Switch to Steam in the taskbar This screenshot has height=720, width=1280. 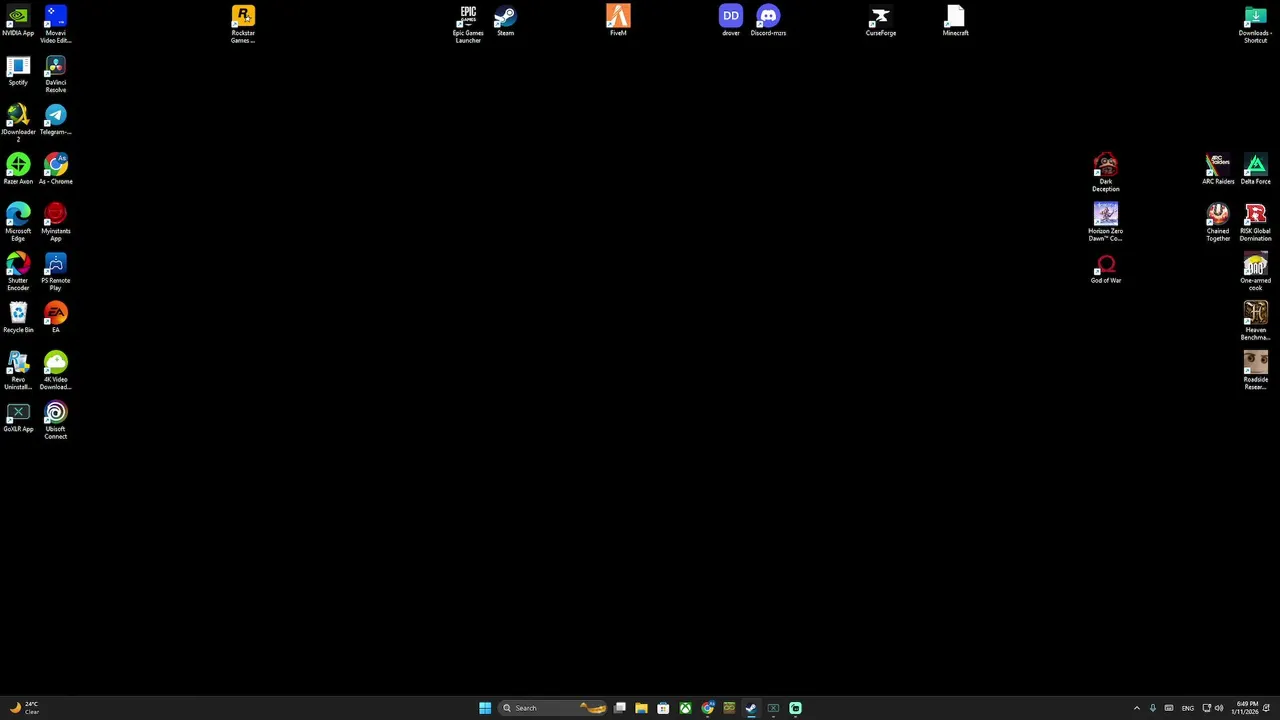[751, 708]
